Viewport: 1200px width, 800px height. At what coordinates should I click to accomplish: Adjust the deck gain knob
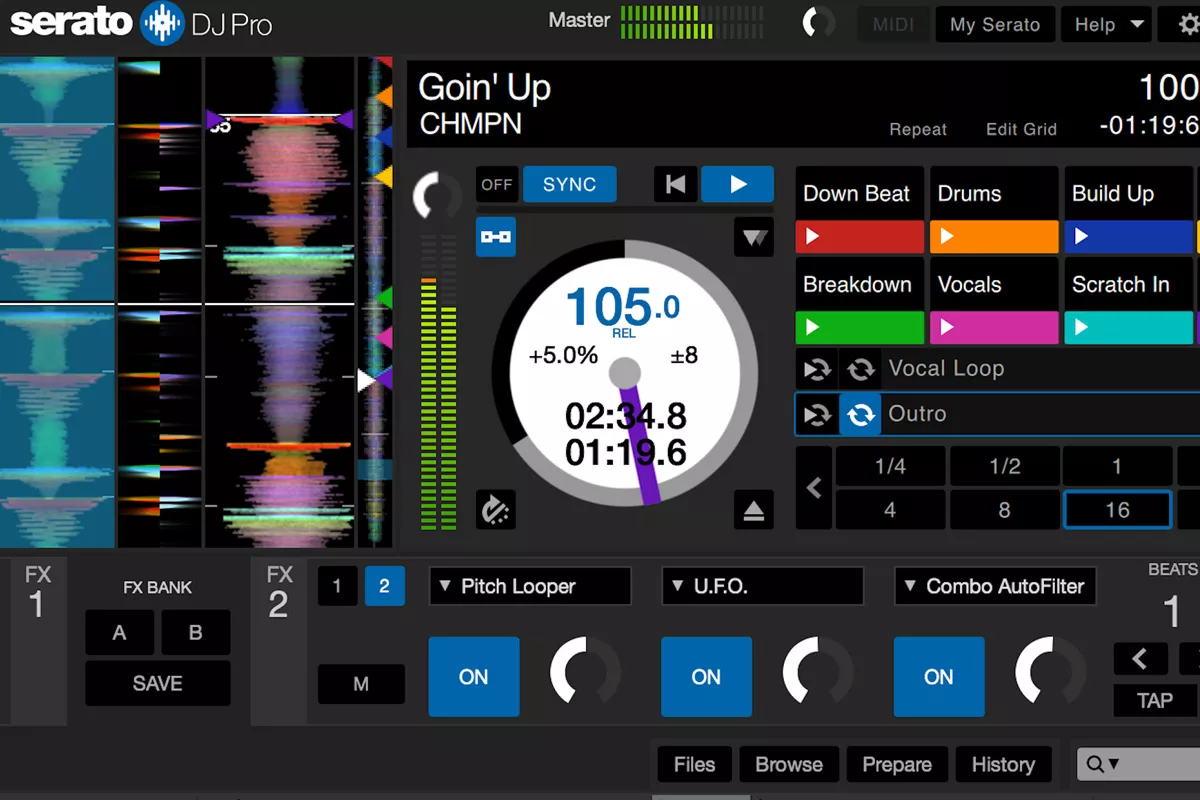pos(437,196)
